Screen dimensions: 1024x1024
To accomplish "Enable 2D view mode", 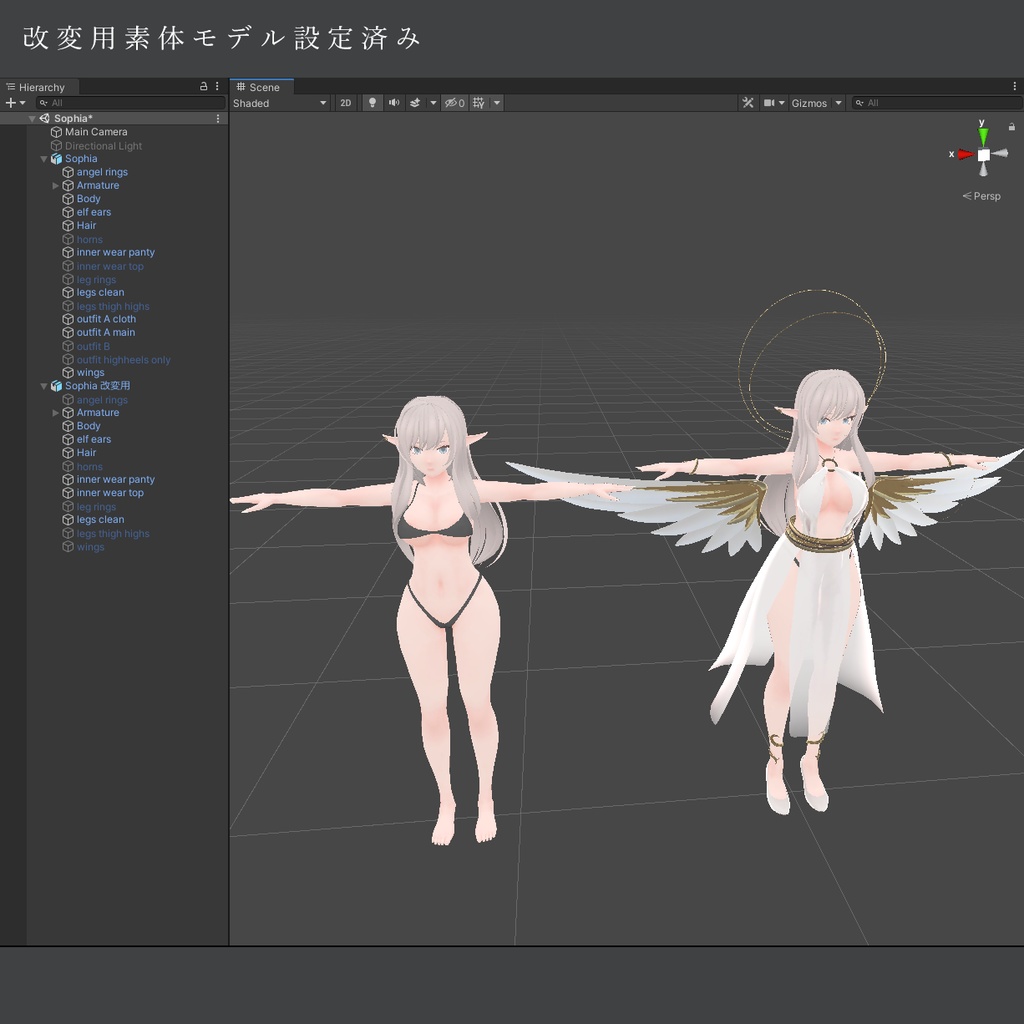I will [x=345, y=102].
